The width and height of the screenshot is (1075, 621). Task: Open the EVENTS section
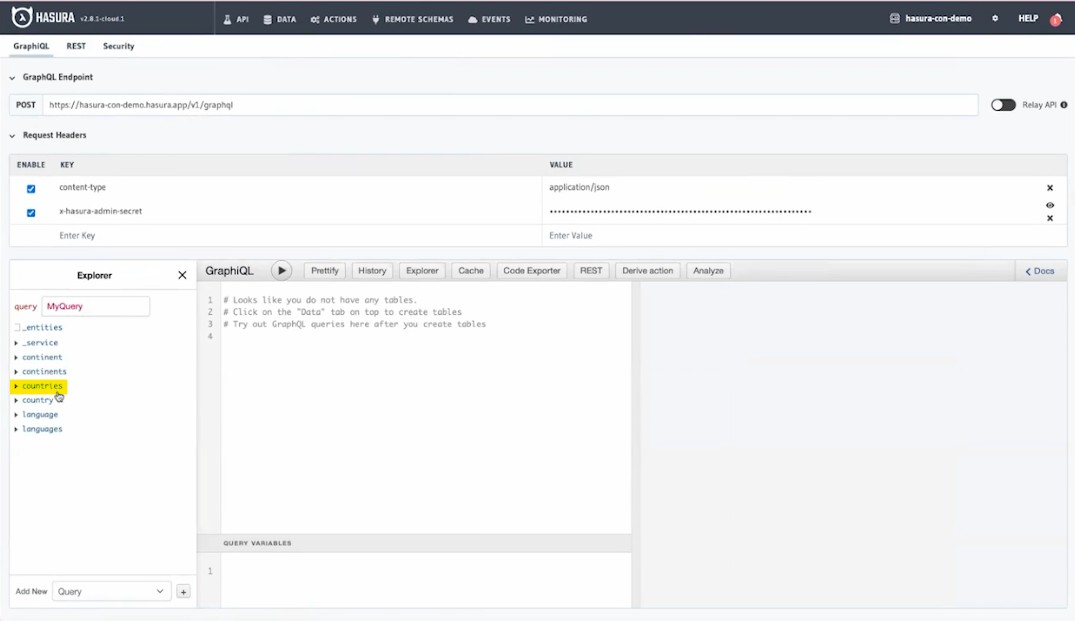[x=489, y=19]
